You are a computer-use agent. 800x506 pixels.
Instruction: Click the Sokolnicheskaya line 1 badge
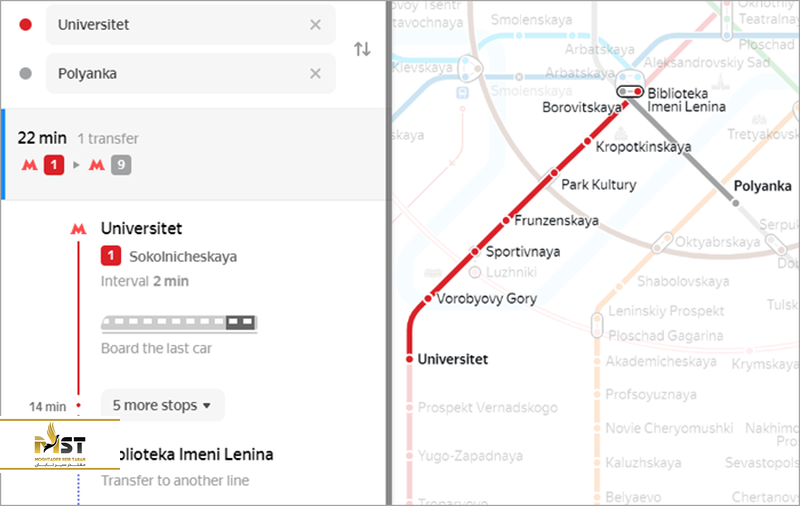111,257
